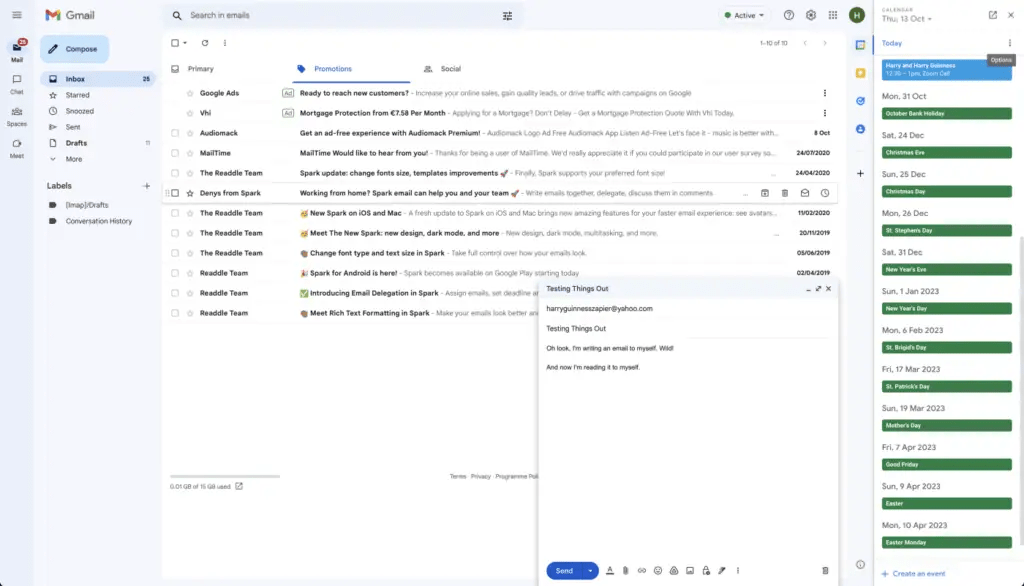Open the Send button dropdown arrow
Screen dimensions: 1024x586
point(590,570)
